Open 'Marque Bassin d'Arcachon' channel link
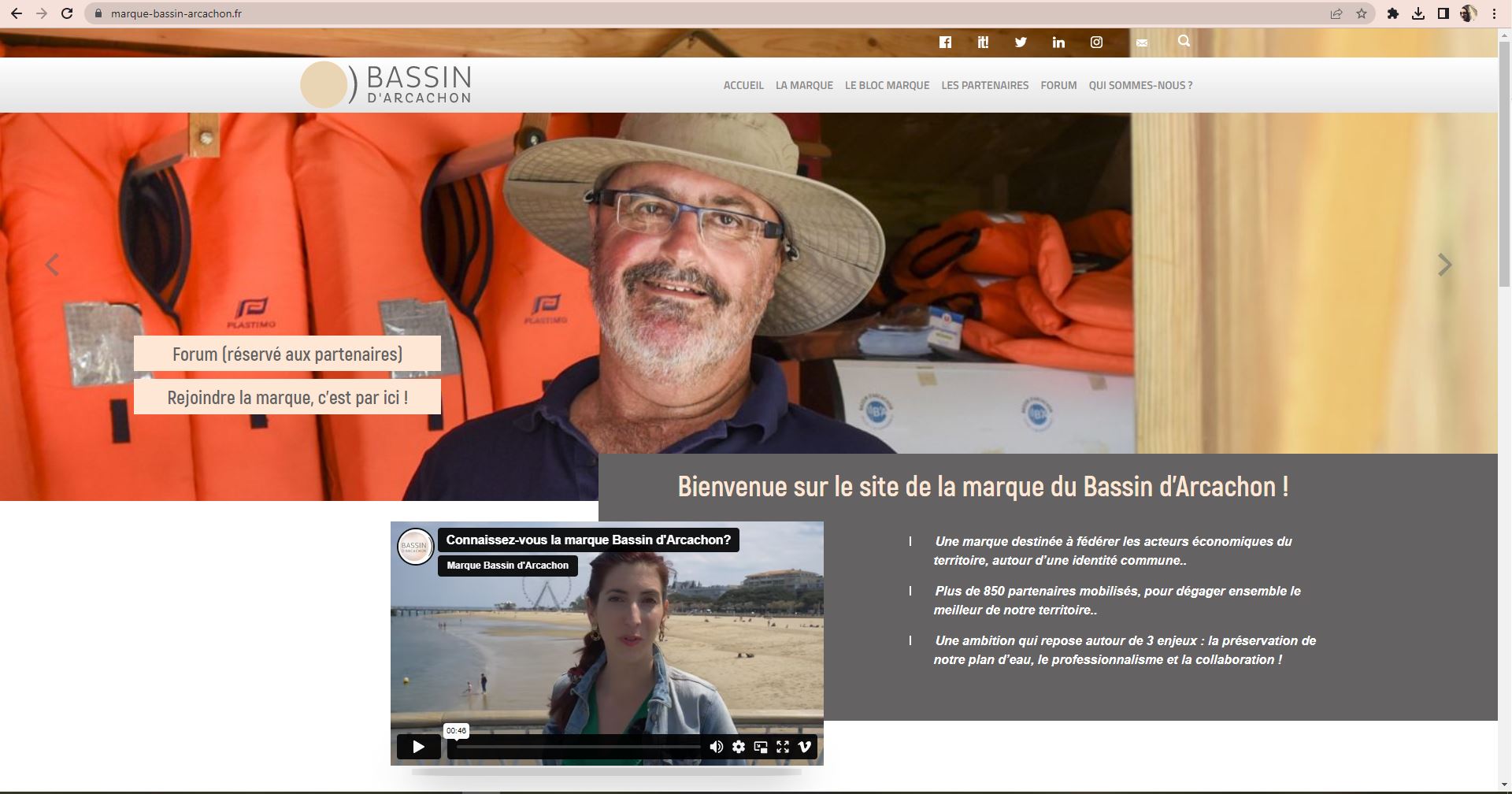 click(507, 566)
